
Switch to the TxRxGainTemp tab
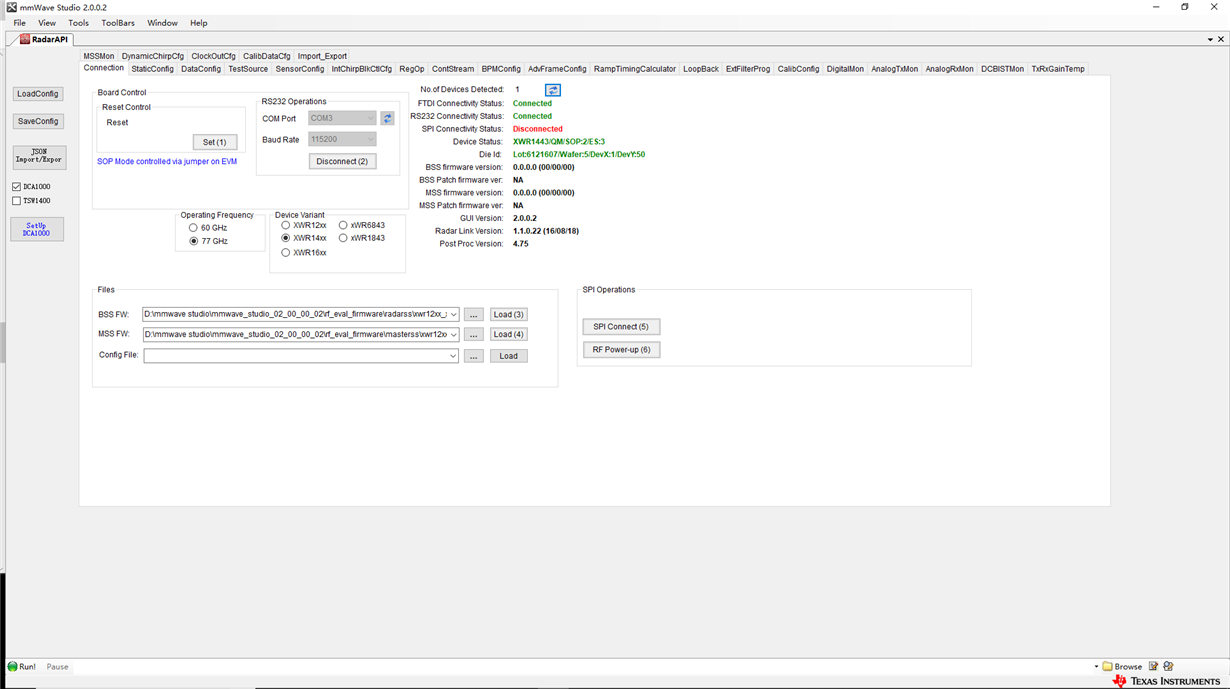point(1058,69)
